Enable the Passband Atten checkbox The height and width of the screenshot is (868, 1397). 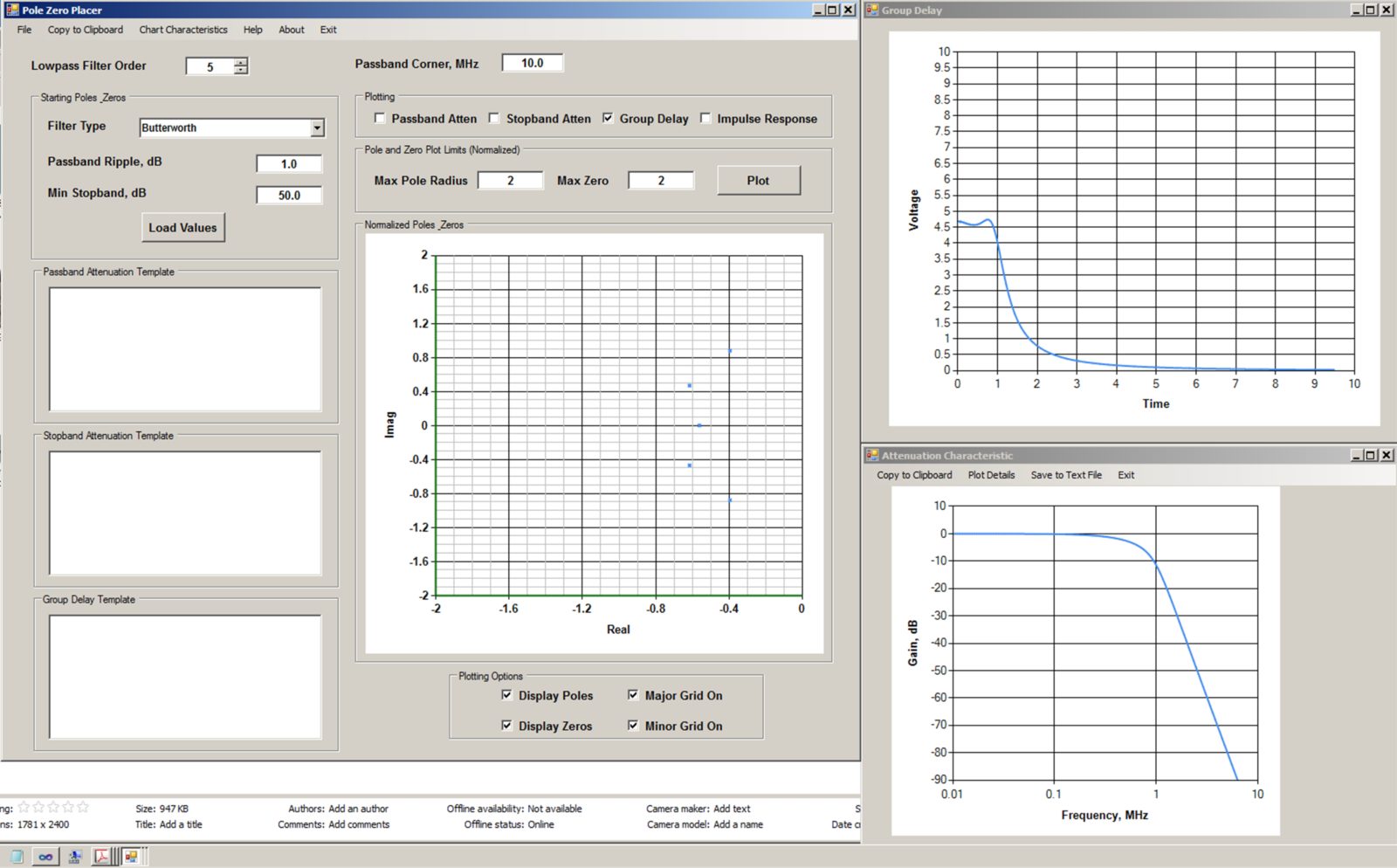tap(380, 118)
